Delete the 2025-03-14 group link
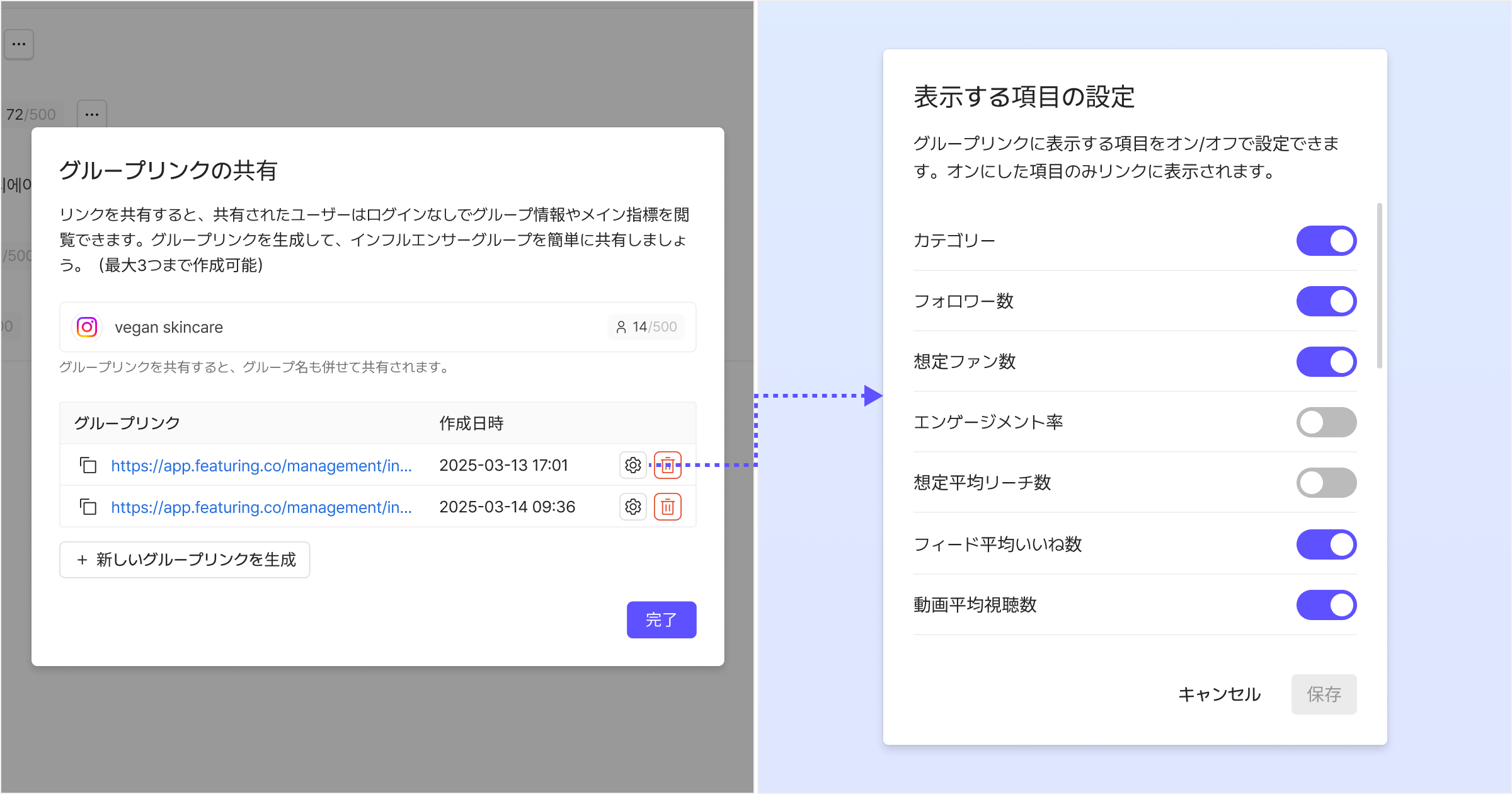 [x=668, y=507]
